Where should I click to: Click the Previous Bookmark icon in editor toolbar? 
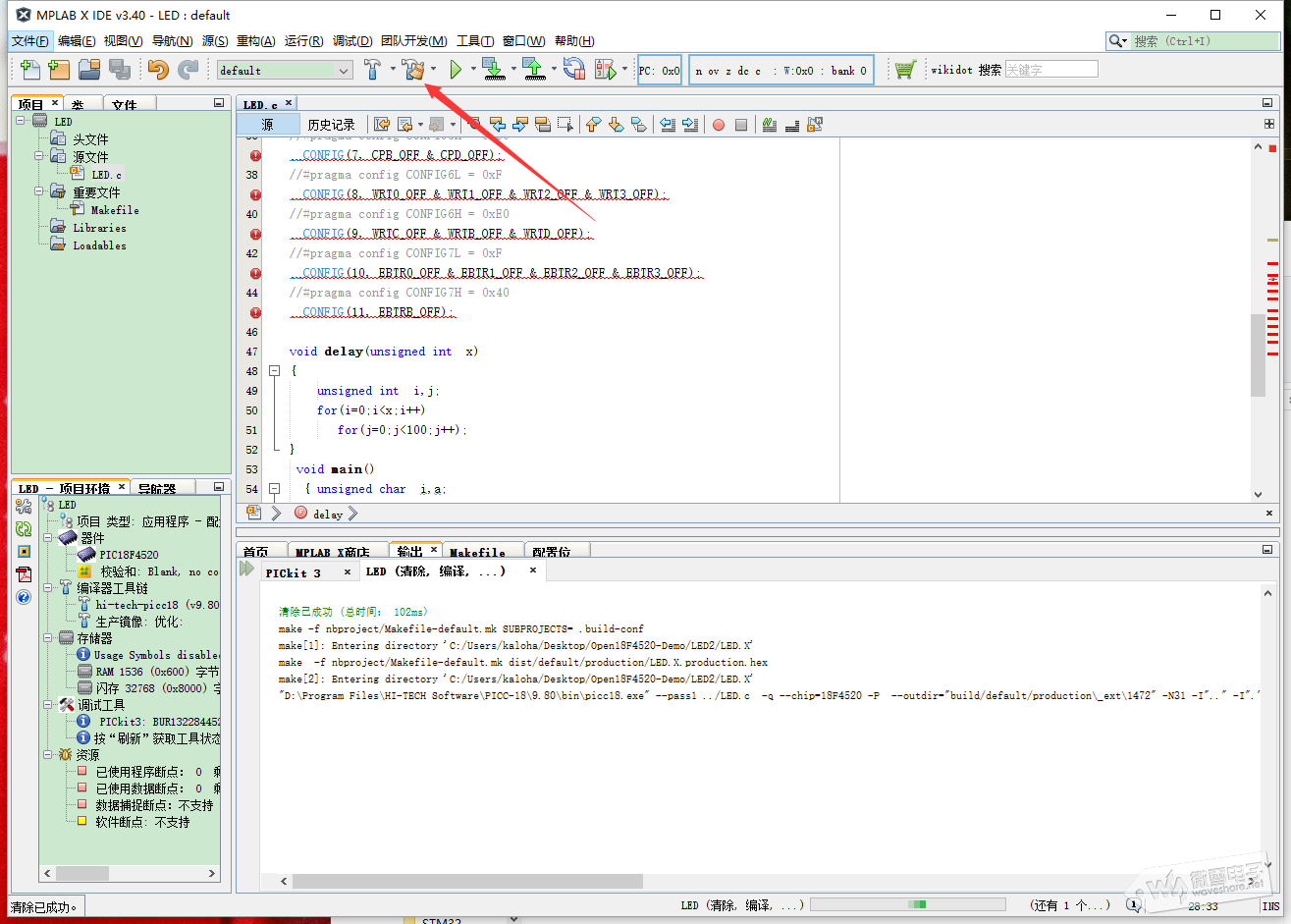[x=593, y=125]
